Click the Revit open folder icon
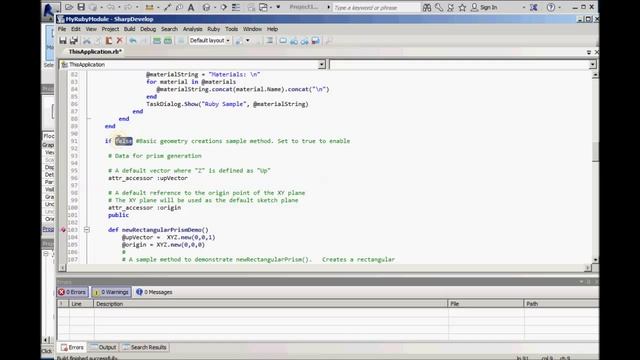Image resolution: width=640 pixels, height=360 pixels. (x=69, y=7)
